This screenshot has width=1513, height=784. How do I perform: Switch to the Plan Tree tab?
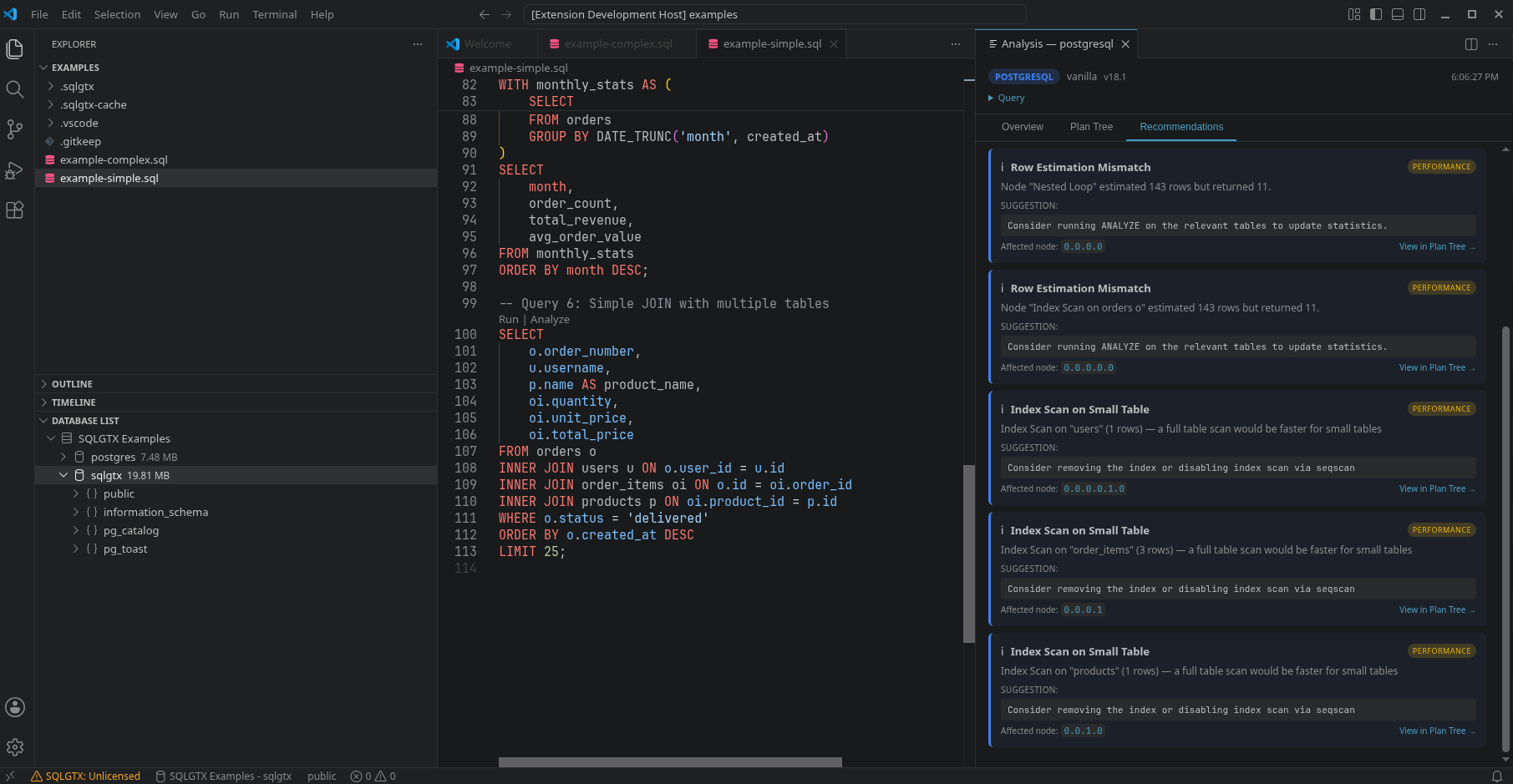(1091, 127)
